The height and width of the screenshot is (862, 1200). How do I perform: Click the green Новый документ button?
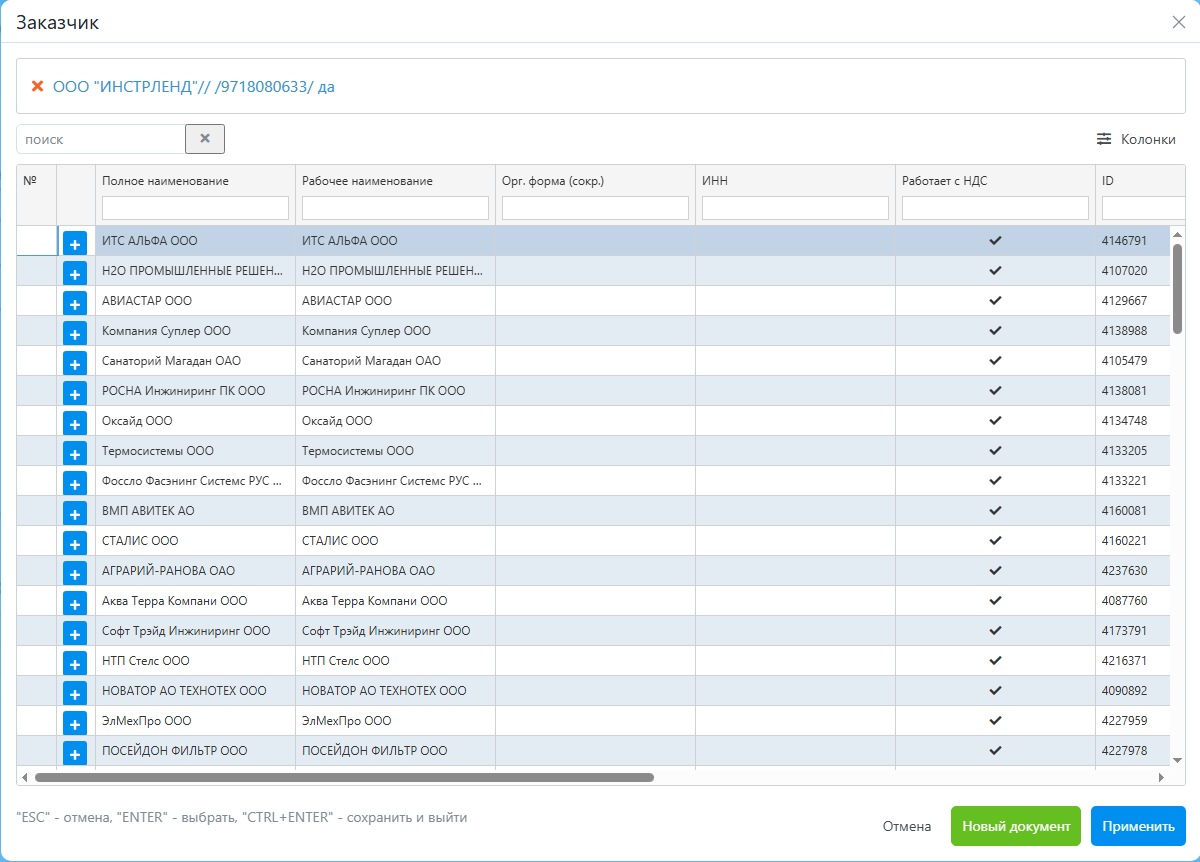[1015, 827]
